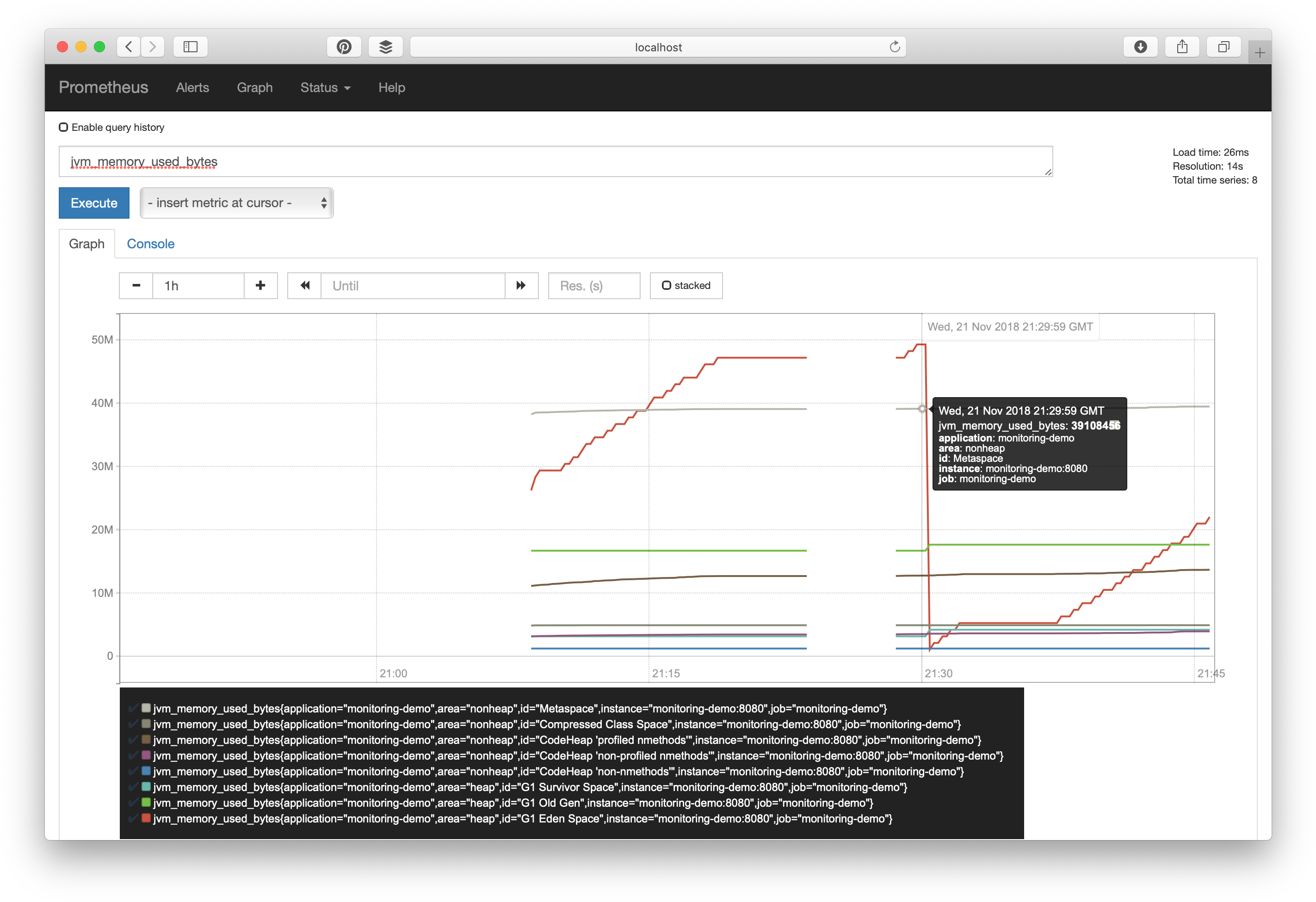Click the red color swatch for G1 Eden Space
The height and width of the screenshot is (902, 1316).
(146, 818)
